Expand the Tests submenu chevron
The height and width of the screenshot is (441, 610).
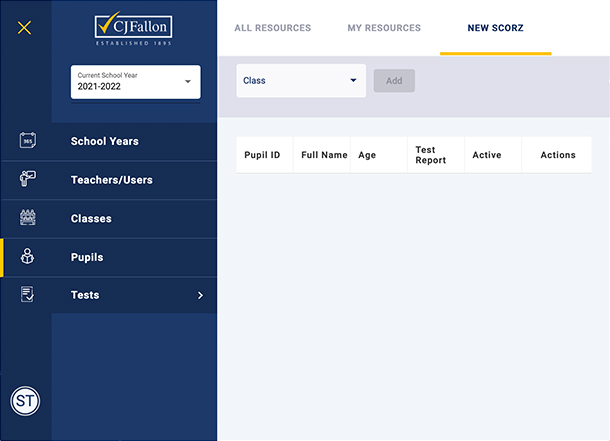pos(200,295)
